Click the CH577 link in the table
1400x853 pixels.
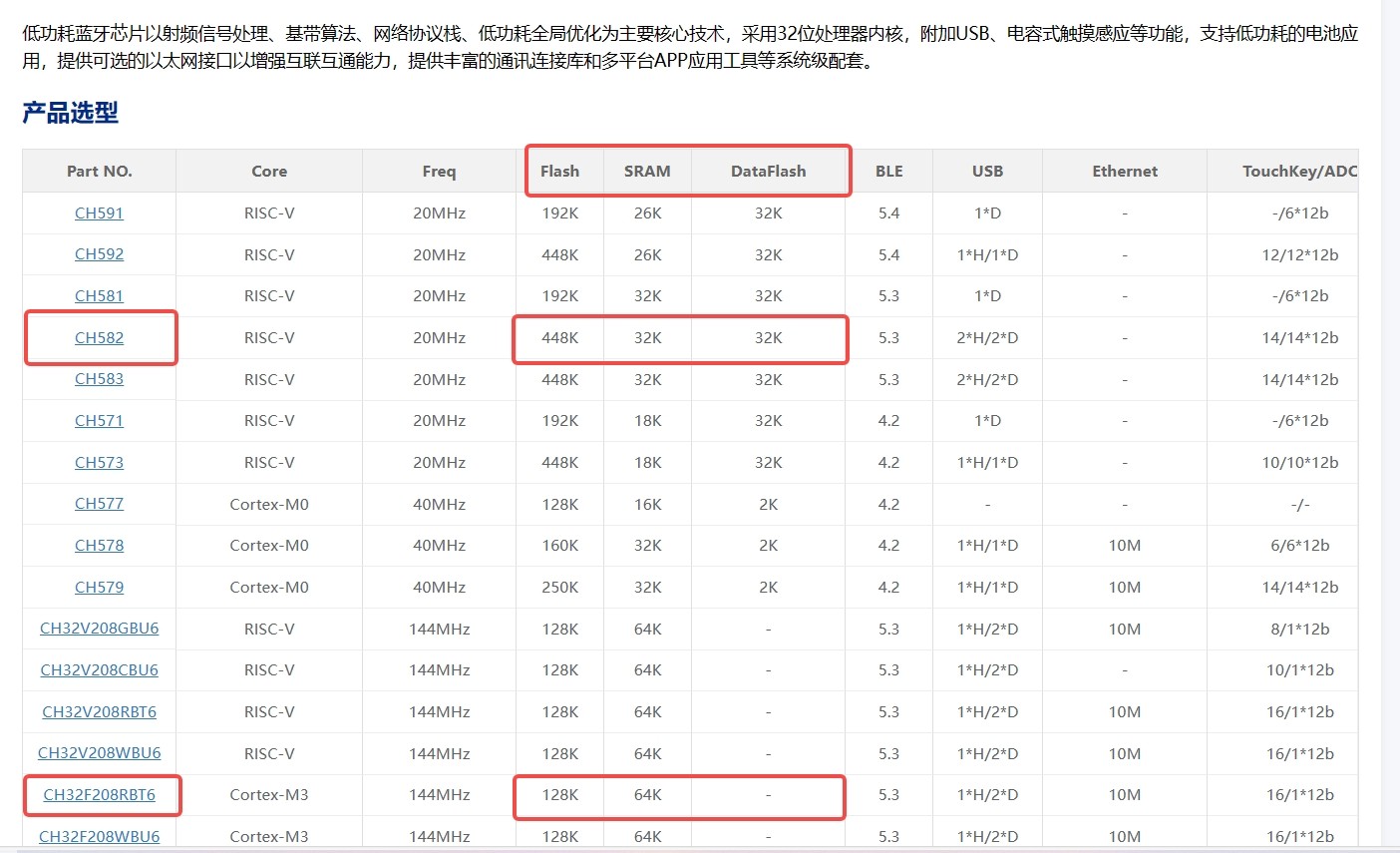point(99,503)
